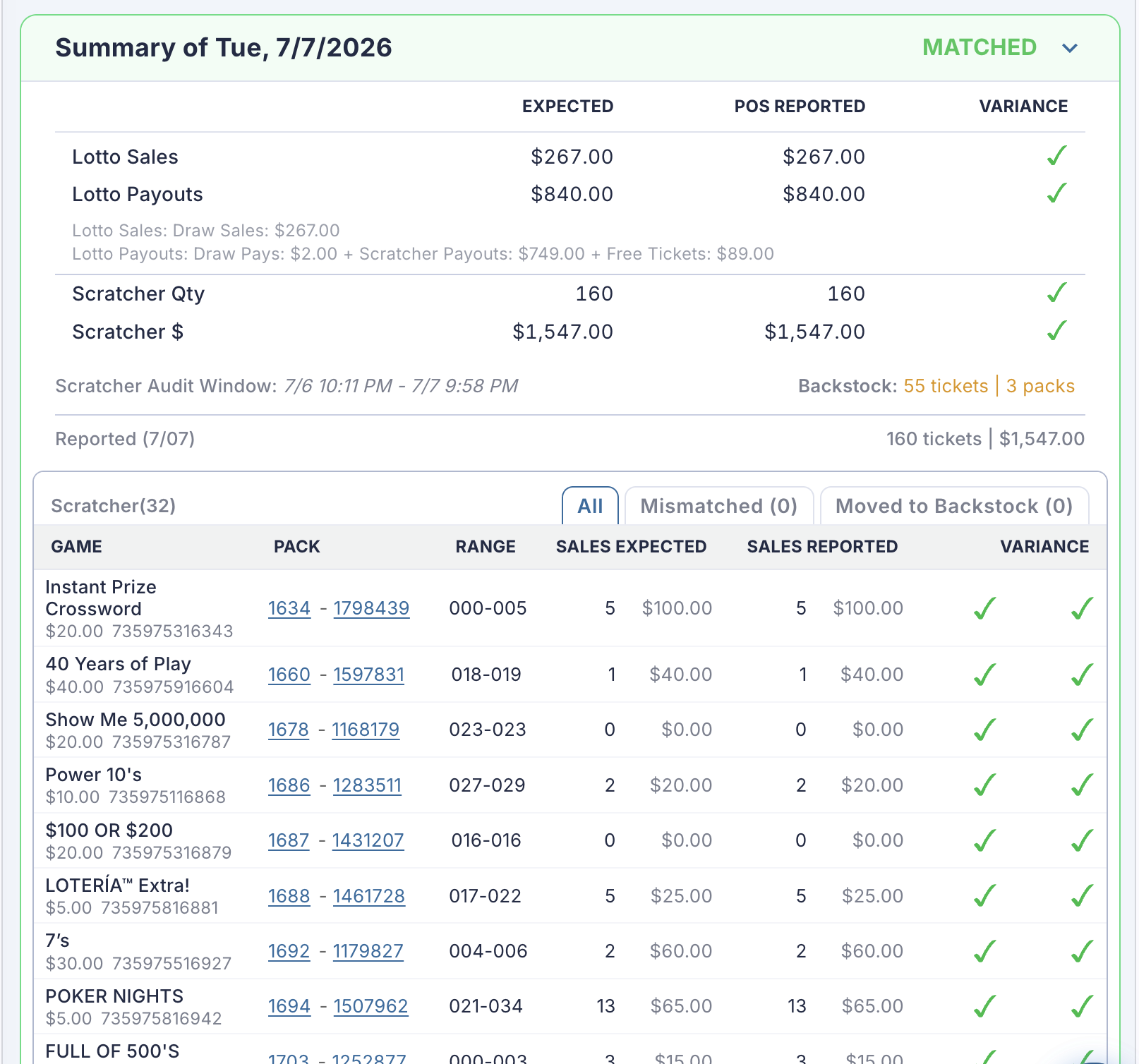Click the RANGE column header
Image resolution: width=1139 pixels, height=1064 pixels.
[486, 546]
